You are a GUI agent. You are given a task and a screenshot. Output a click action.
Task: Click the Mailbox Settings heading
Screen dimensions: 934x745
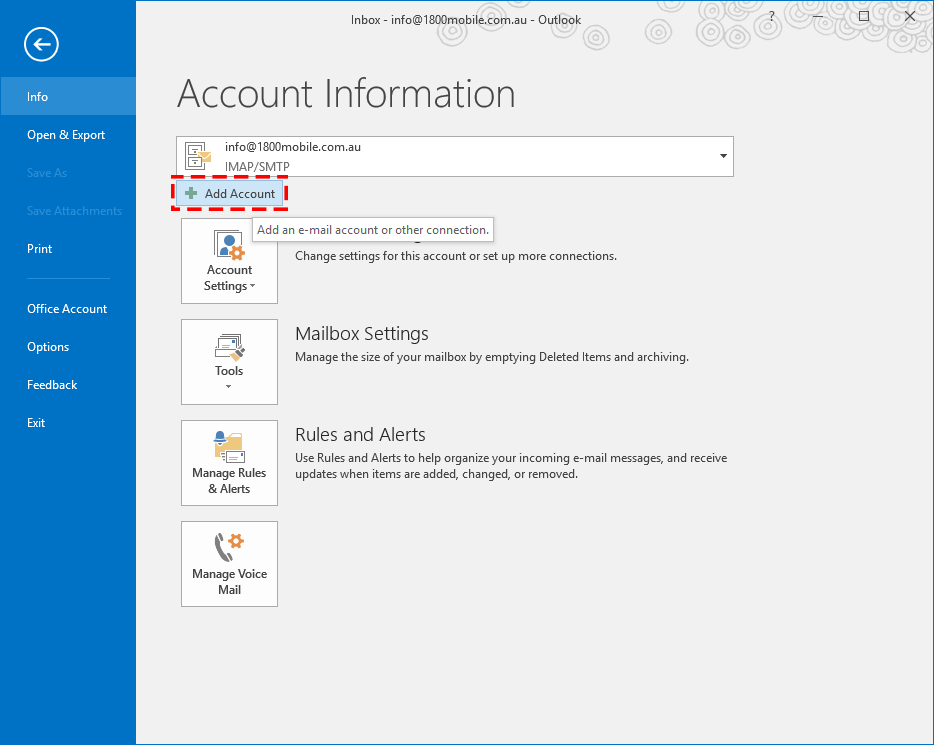pos(362,333)
